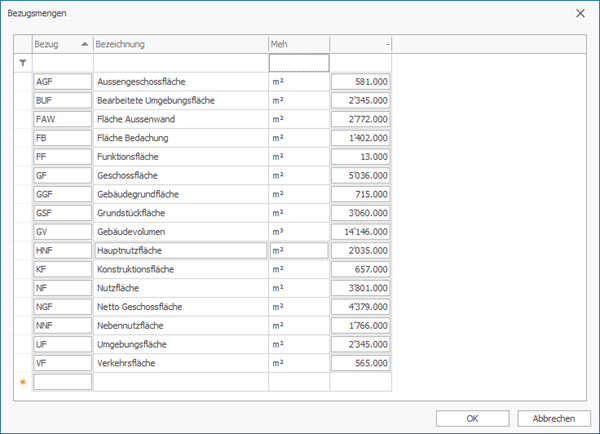Select the m² unit cell of the HNF row
This screenshot has width=600, height=434.
click(x=299, y=250)
